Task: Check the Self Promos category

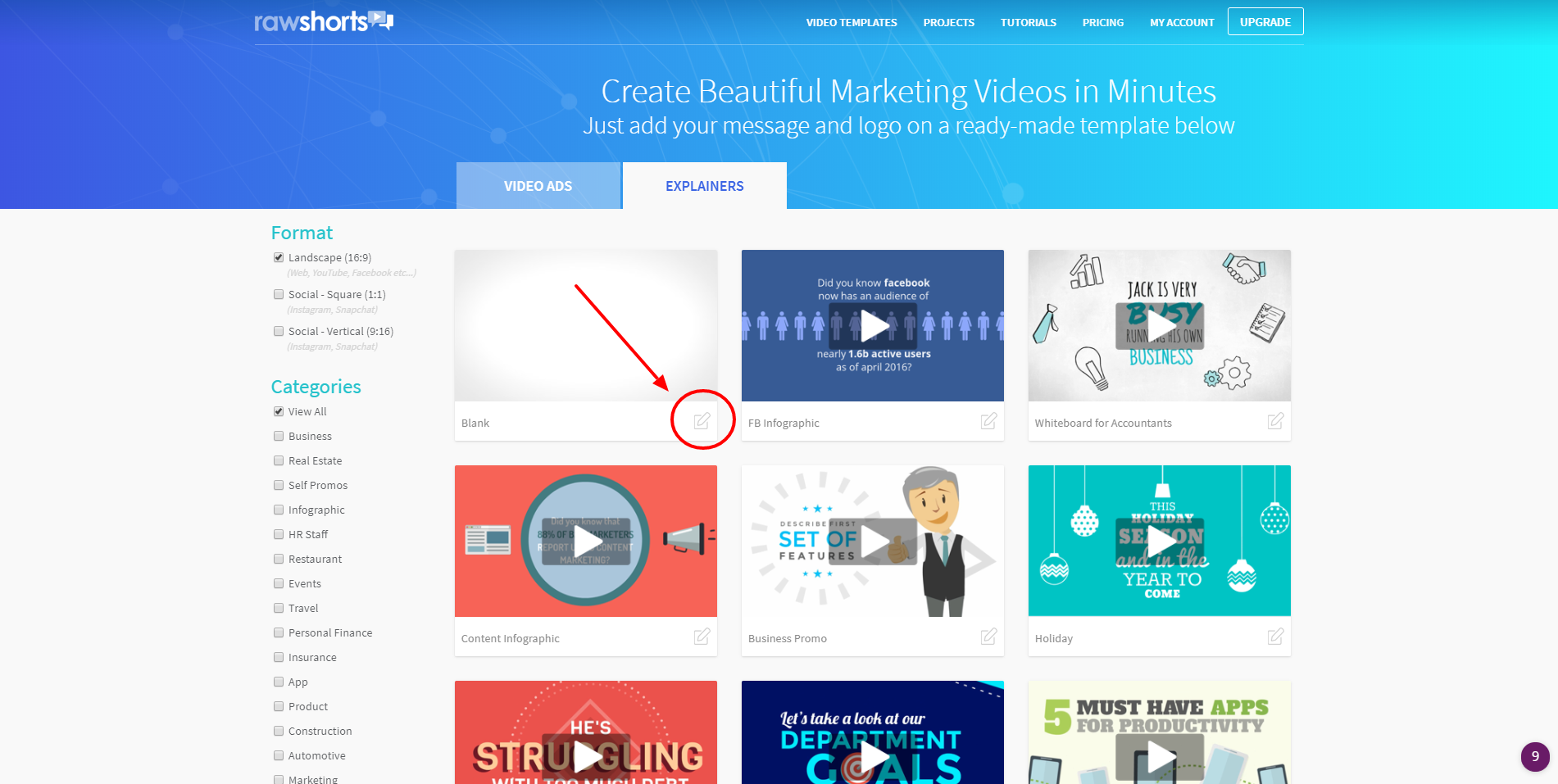Action: tap(279, 485)
